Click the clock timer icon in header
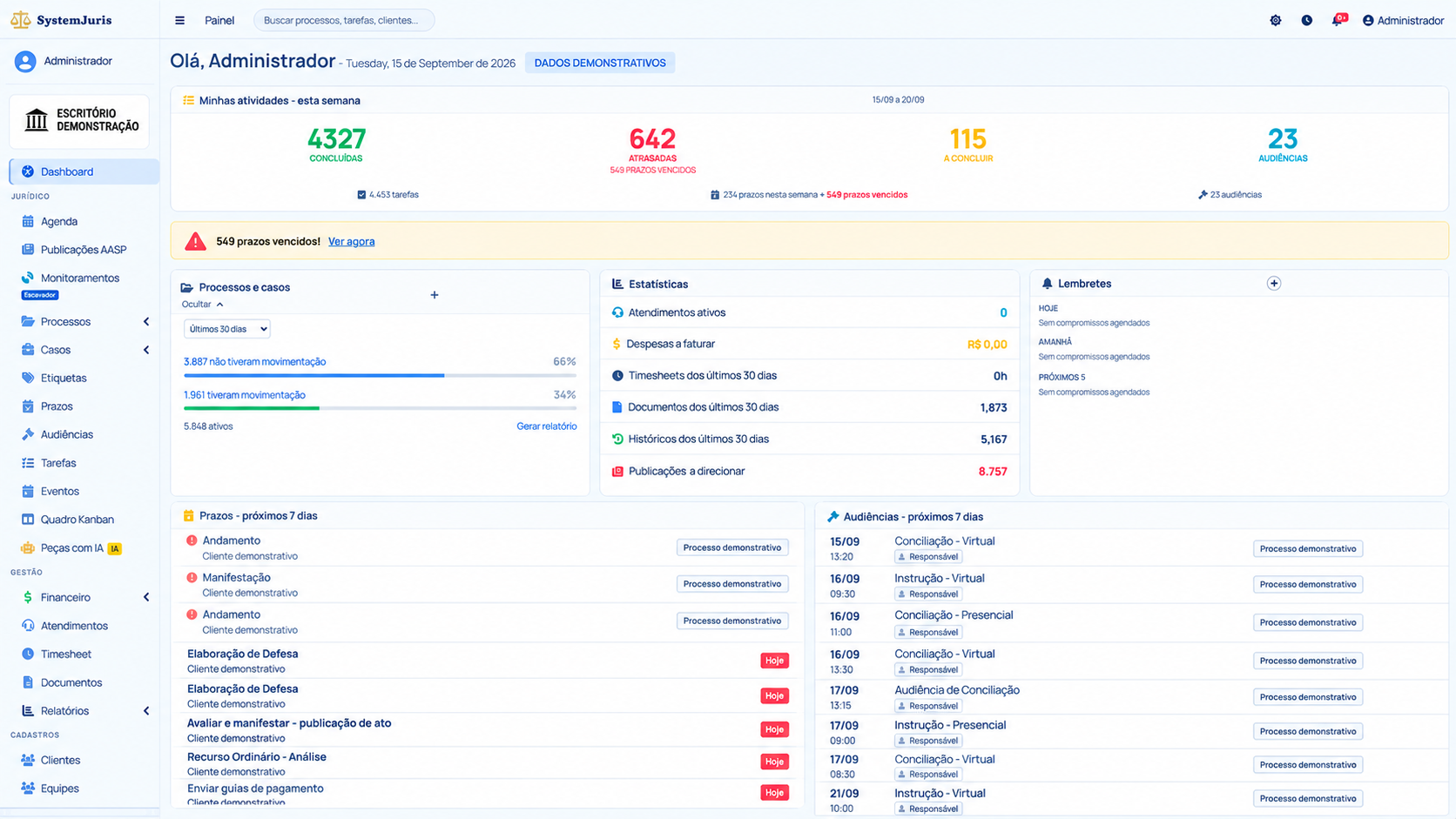The height and width of the screenshot is (819, 1456). click(1306, 20)
